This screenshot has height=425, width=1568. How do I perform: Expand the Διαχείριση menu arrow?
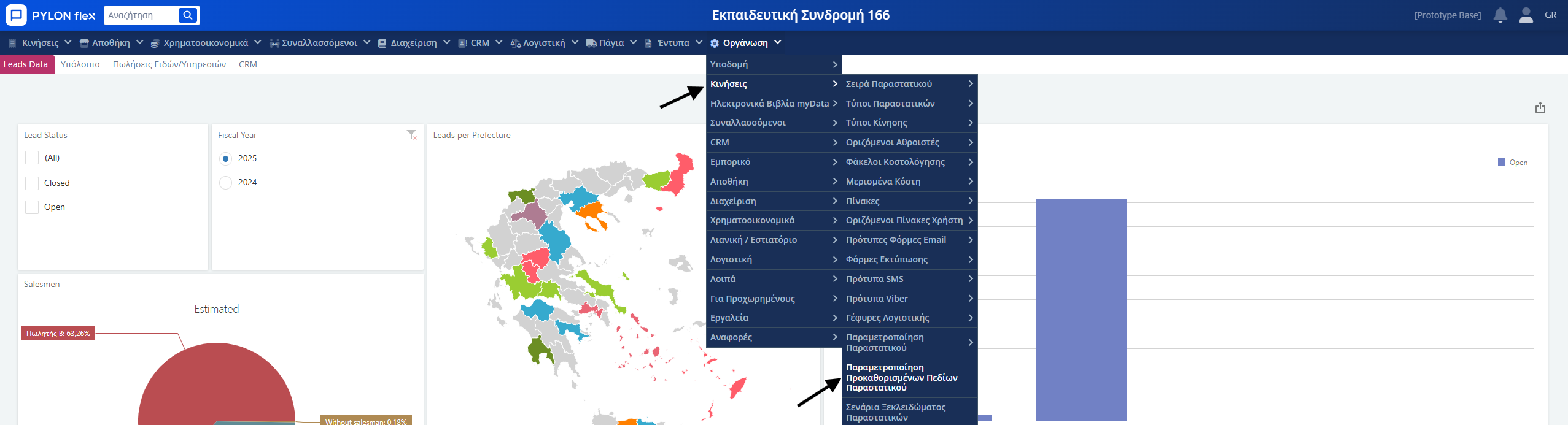446,42
